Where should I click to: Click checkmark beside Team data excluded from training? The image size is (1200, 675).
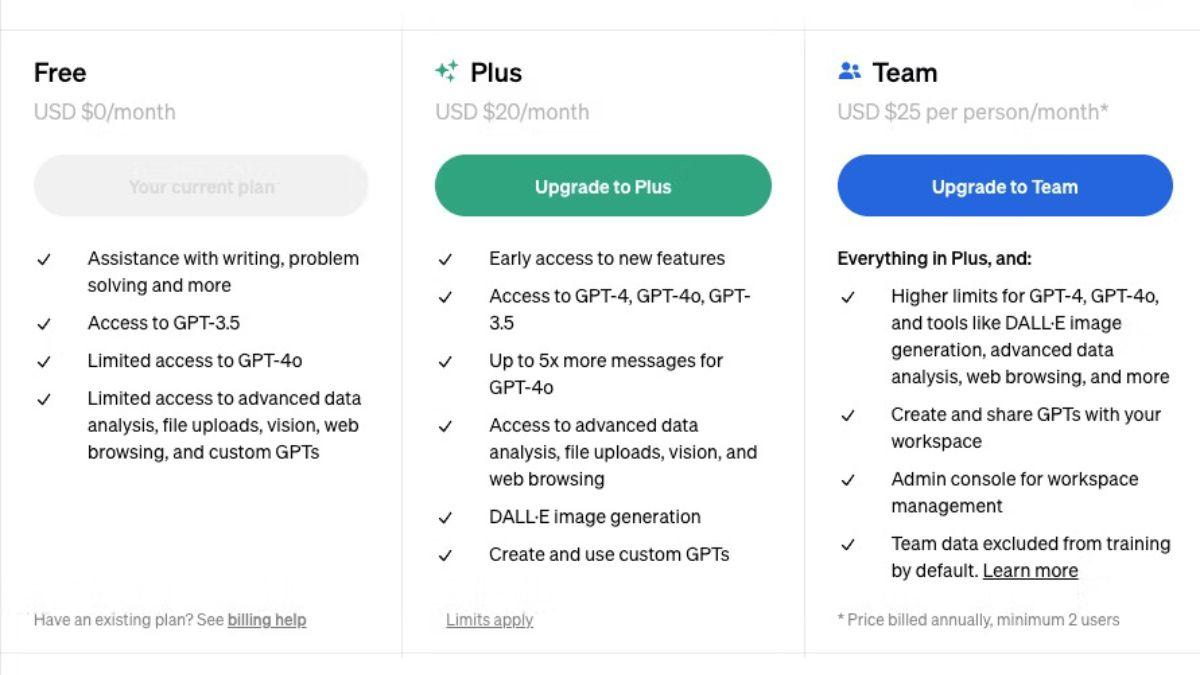pos(848,545)
